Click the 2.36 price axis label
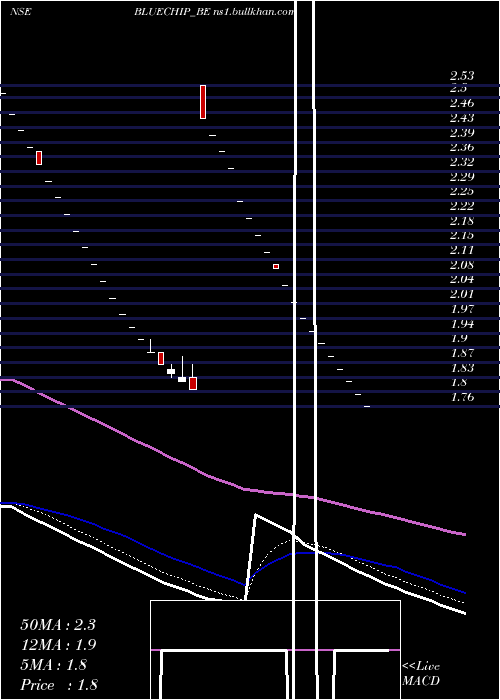Image resolution: width=500 pixels, height=700 pixels. [462, 147]
